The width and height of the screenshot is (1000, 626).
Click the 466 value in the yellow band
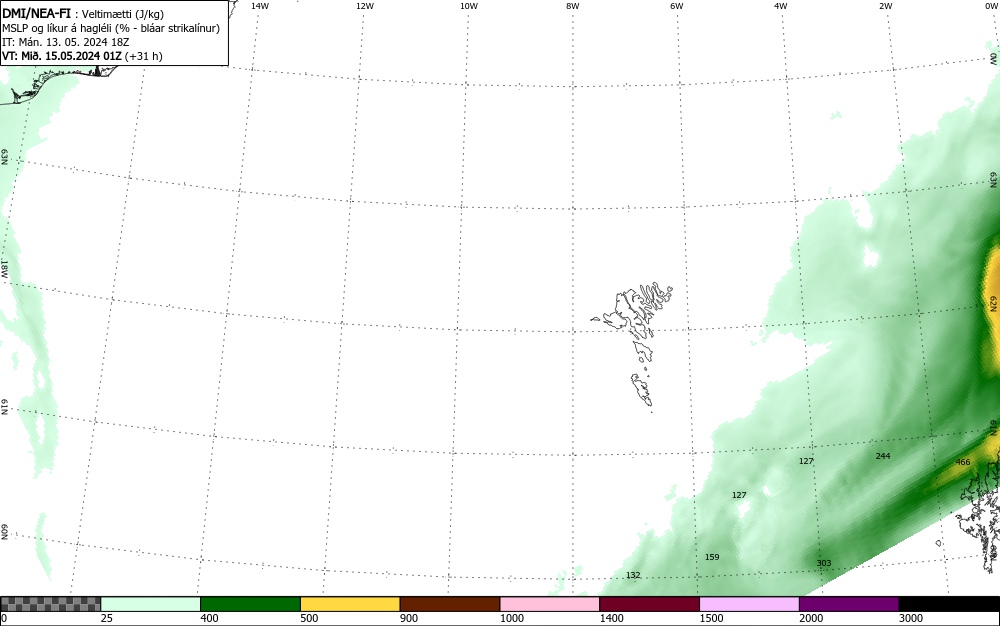tap(962, 462)
